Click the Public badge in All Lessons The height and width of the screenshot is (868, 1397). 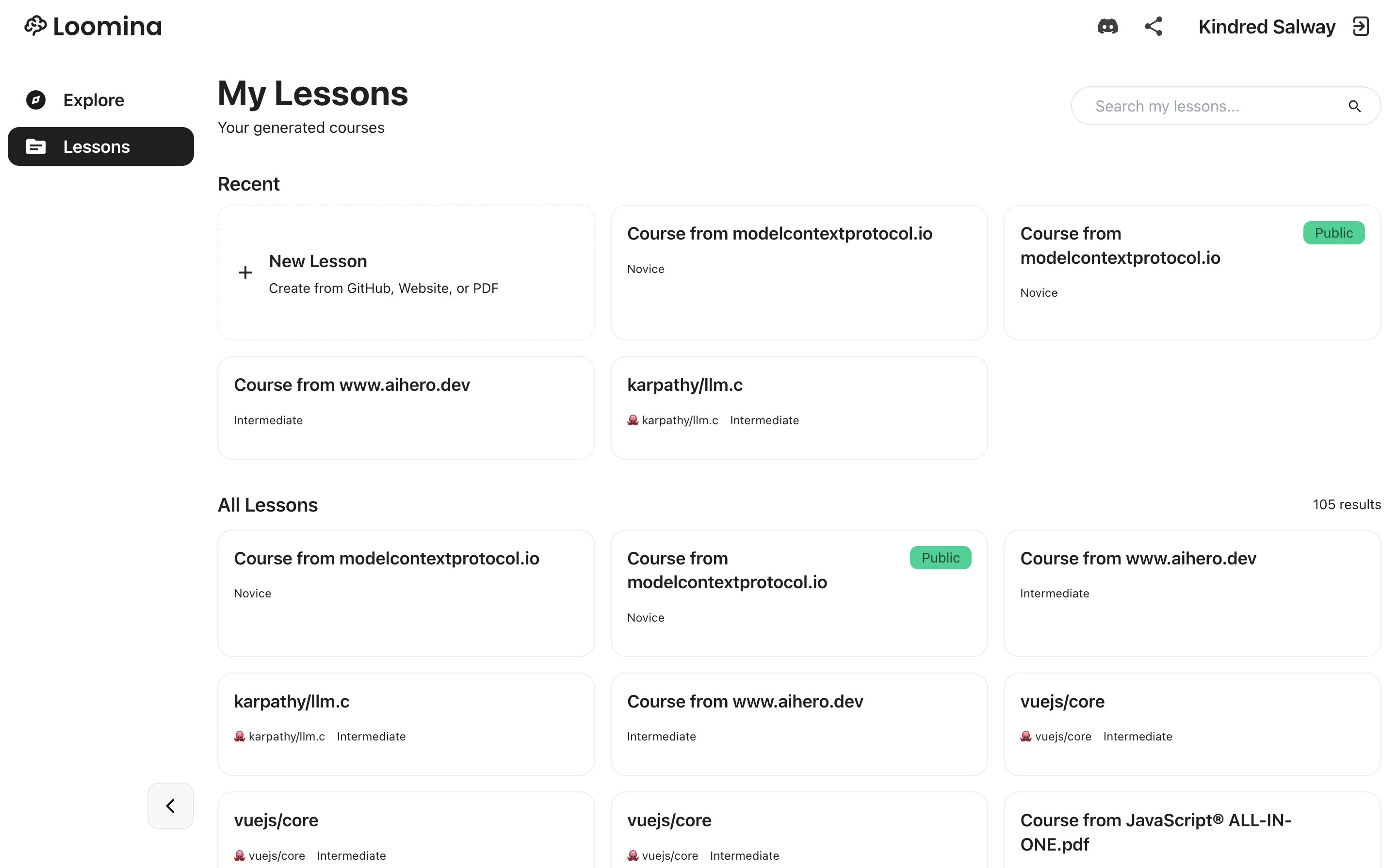(940, 558)
